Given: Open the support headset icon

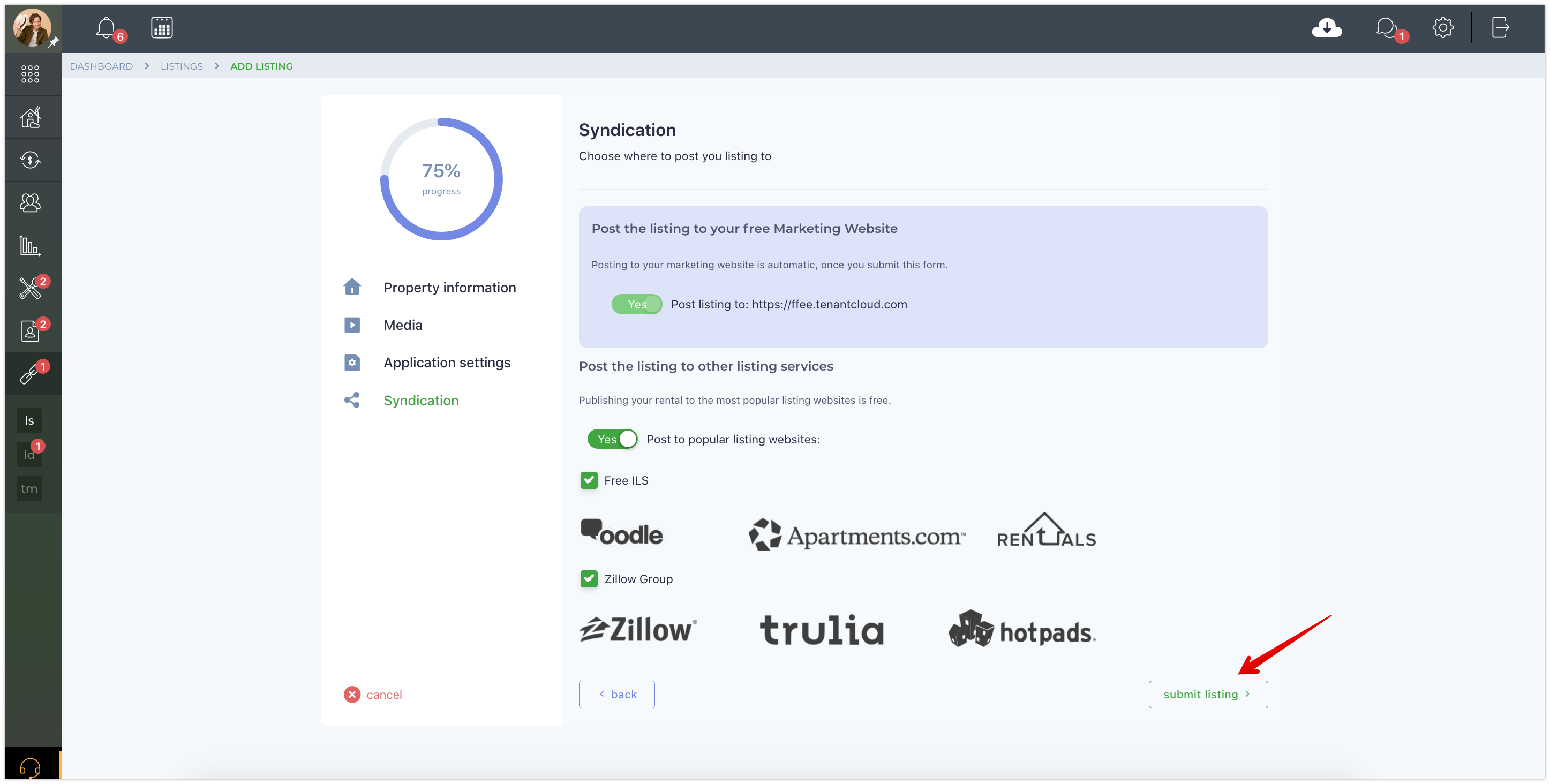Looking at the screenshot, I should point(30,767).
